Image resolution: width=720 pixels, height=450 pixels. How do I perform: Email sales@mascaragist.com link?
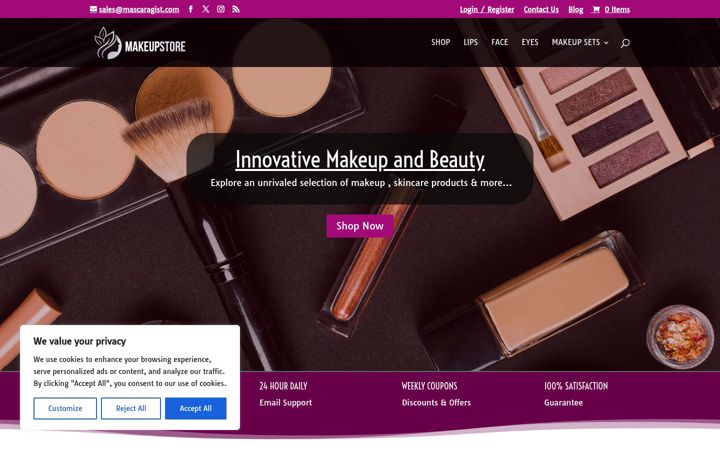click(139, 9)
